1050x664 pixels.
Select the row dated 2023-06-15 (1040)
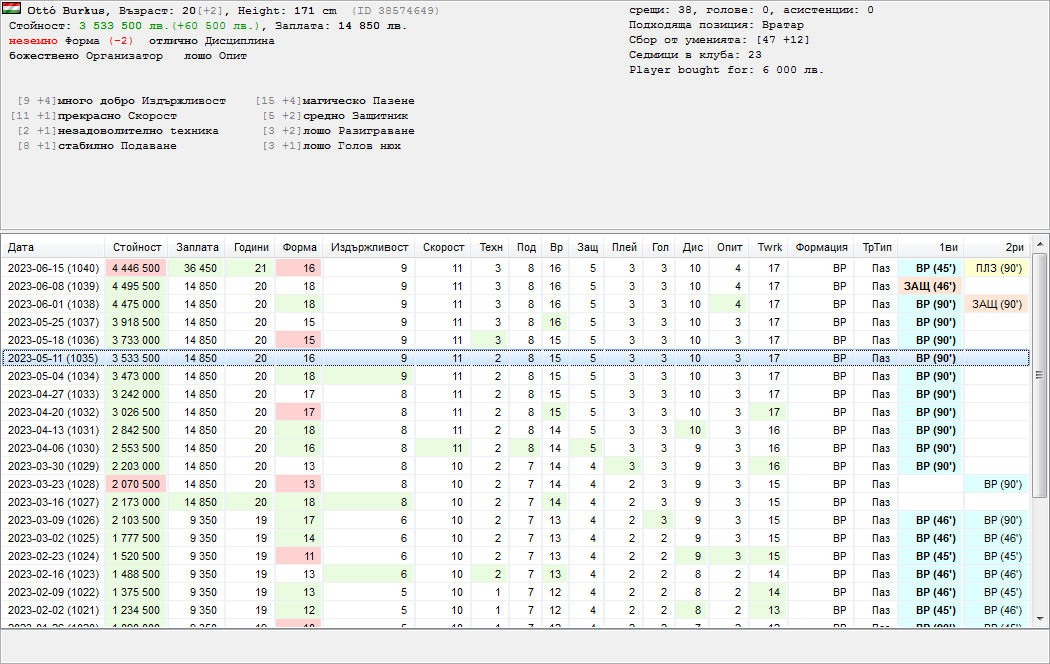[x=54, y=268]
